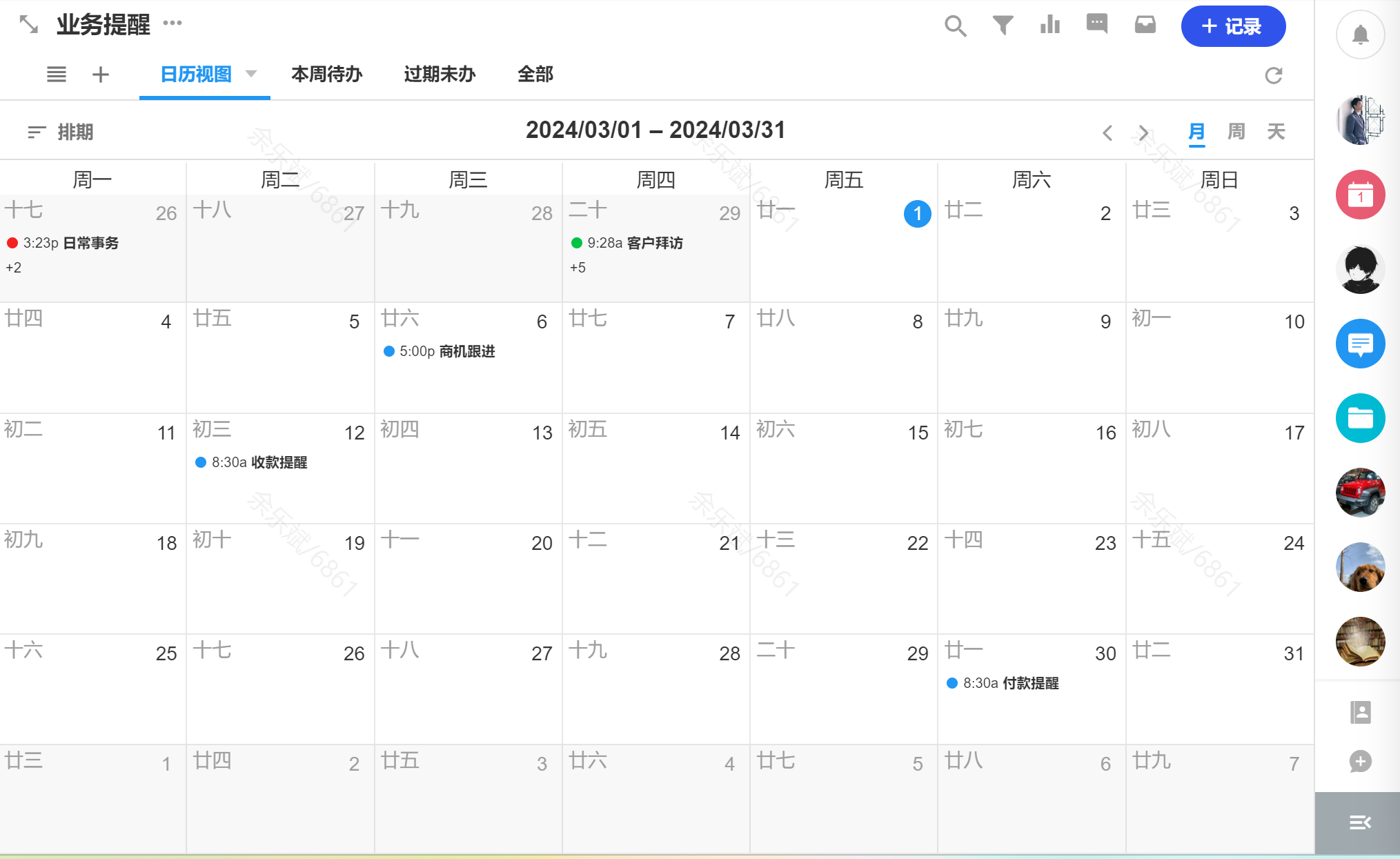Open the red calendar sidebar icon

(1360, 195)
